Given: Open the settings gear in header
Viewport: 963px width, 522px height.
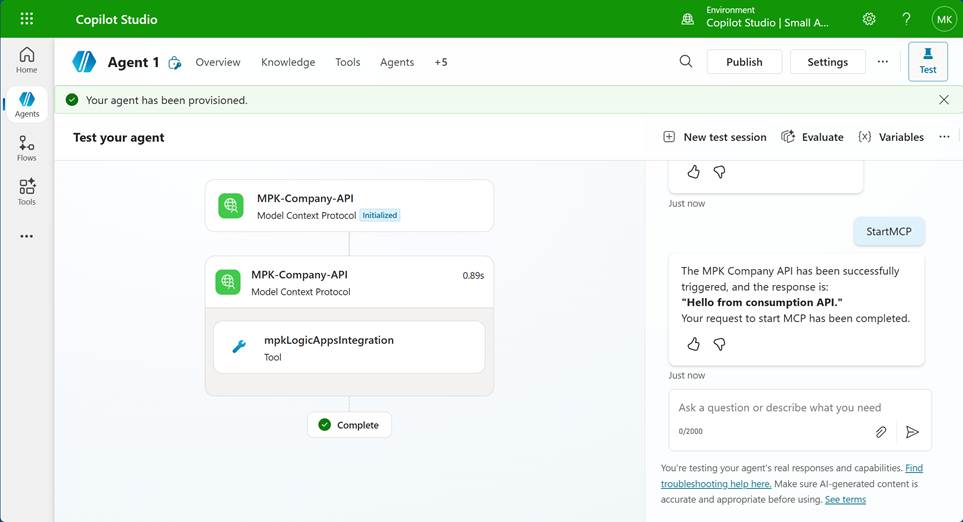Looking at the screenshot, I should pos(869,19).
